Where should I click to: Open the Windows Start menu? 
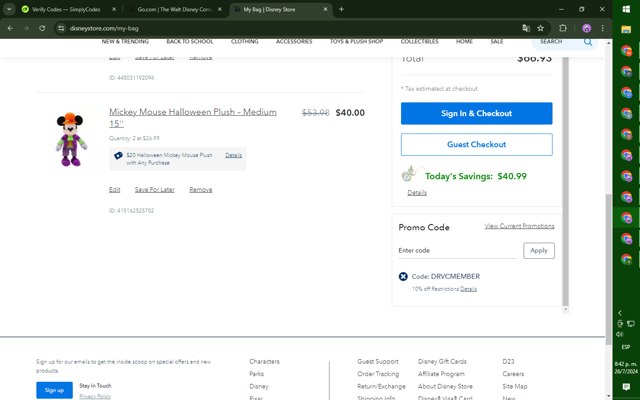pyautogui.click(x=626, y=9)
